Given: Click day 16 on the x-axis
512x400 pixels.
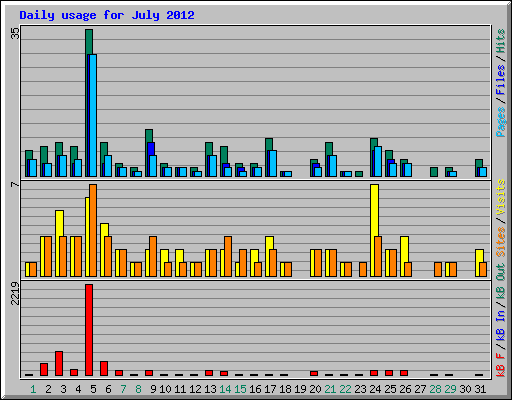Looking at the screenshot, I should click(x=255, y=389).
